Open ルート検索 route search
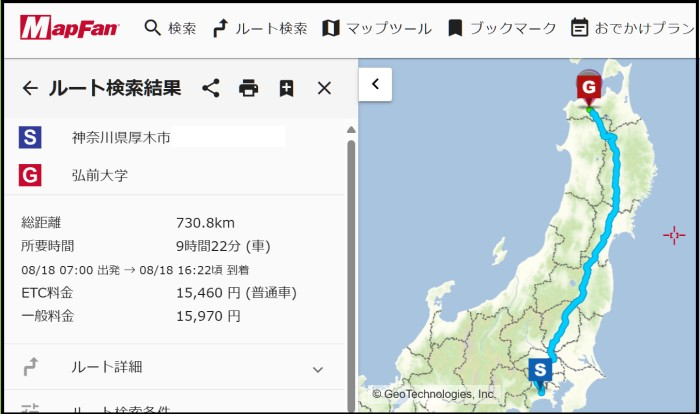This screenshot has height=414, width=700. pyautogui.click(x=260, y=28)
